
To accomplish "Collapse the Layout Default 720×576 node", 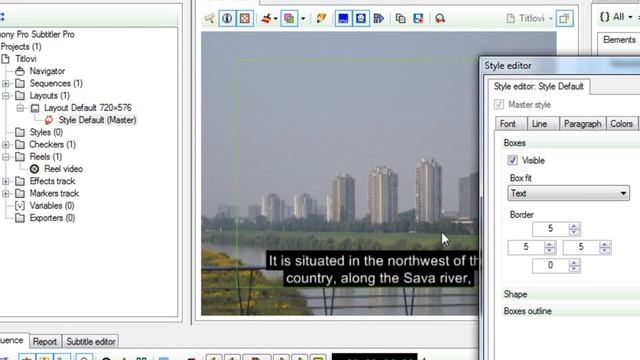I will [20, 108].
